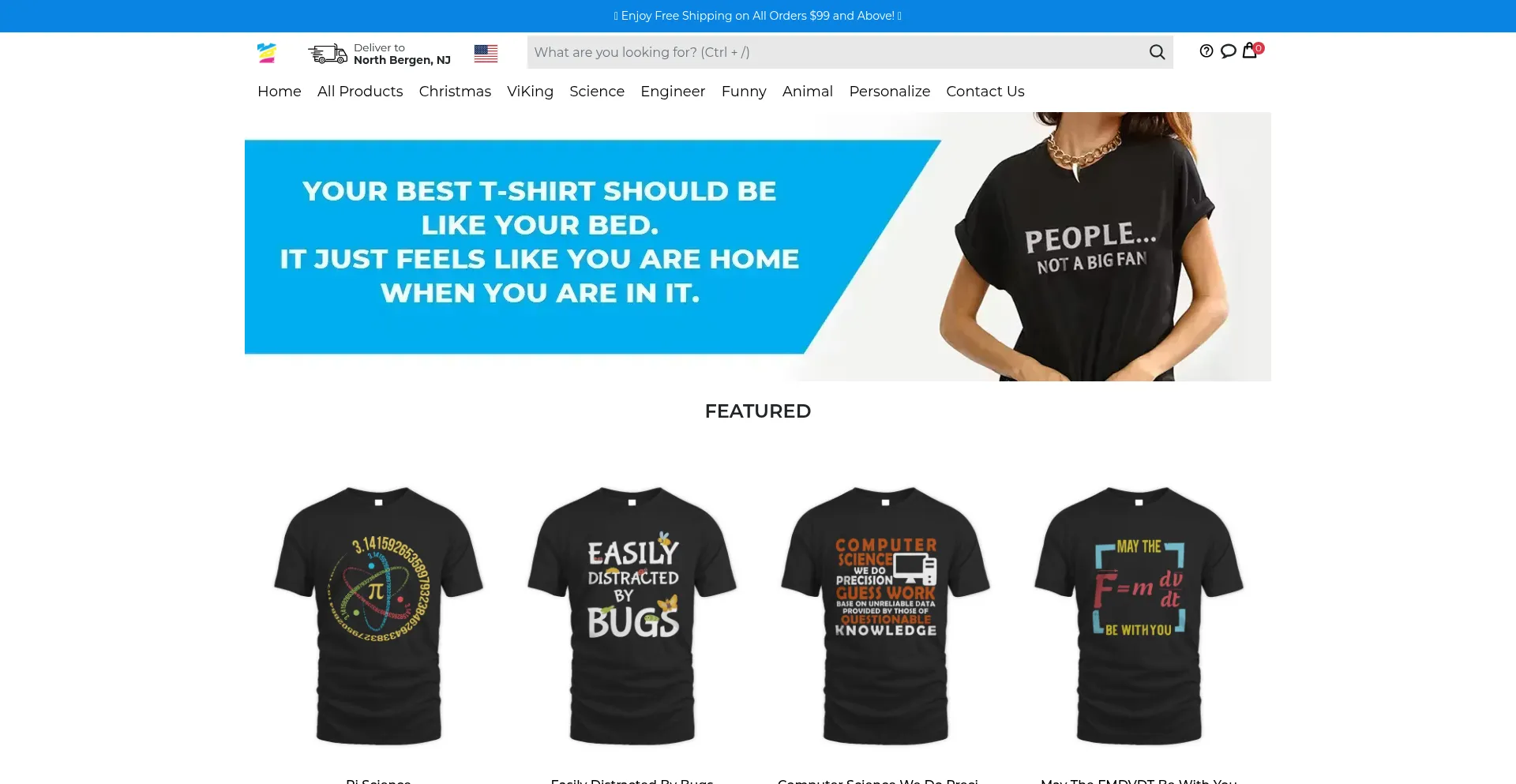Click the colorful store logo icon
This screenshot has height=784, width=1516.
pos(267,53)
